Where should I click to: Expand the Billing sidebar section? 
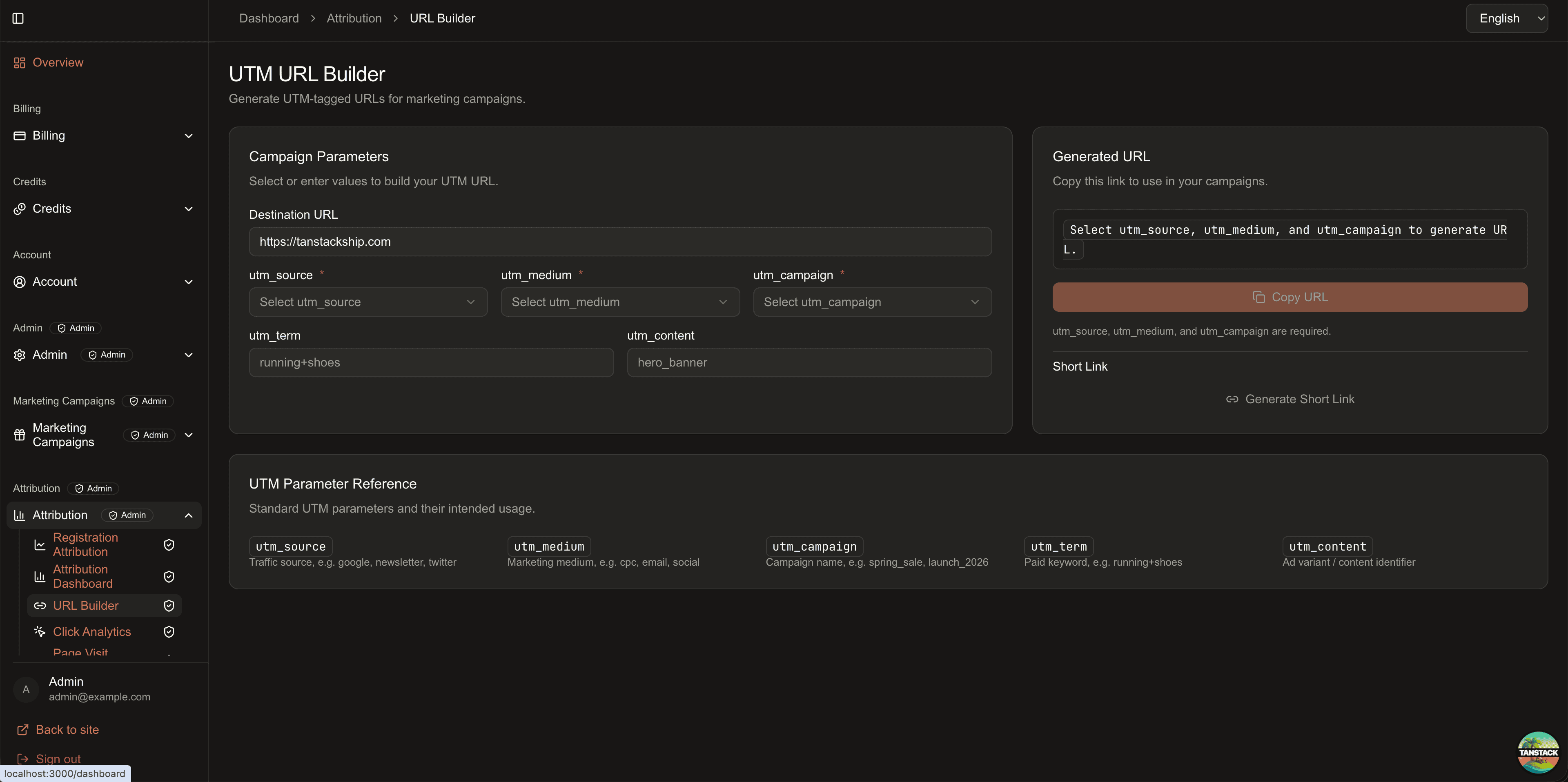(x=103, y=136)
